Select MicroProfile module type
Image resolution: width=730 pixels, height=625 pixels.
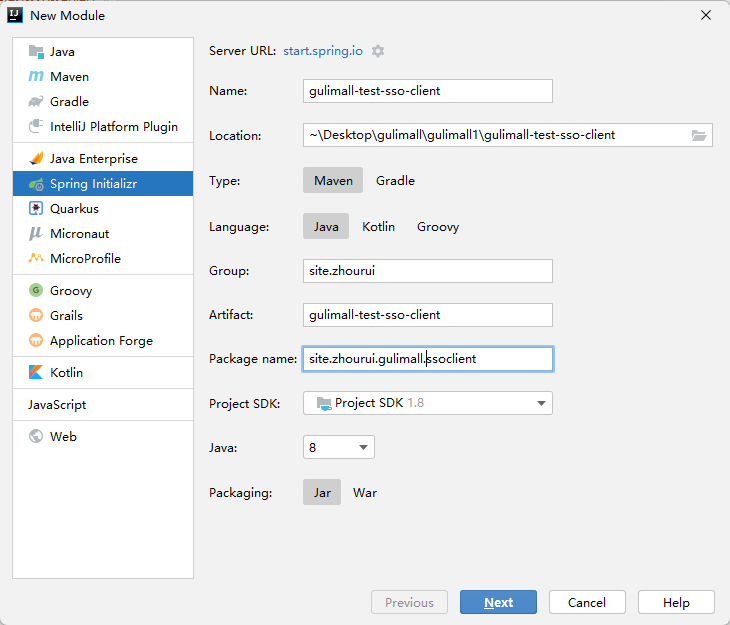click(x=103, y=258)
